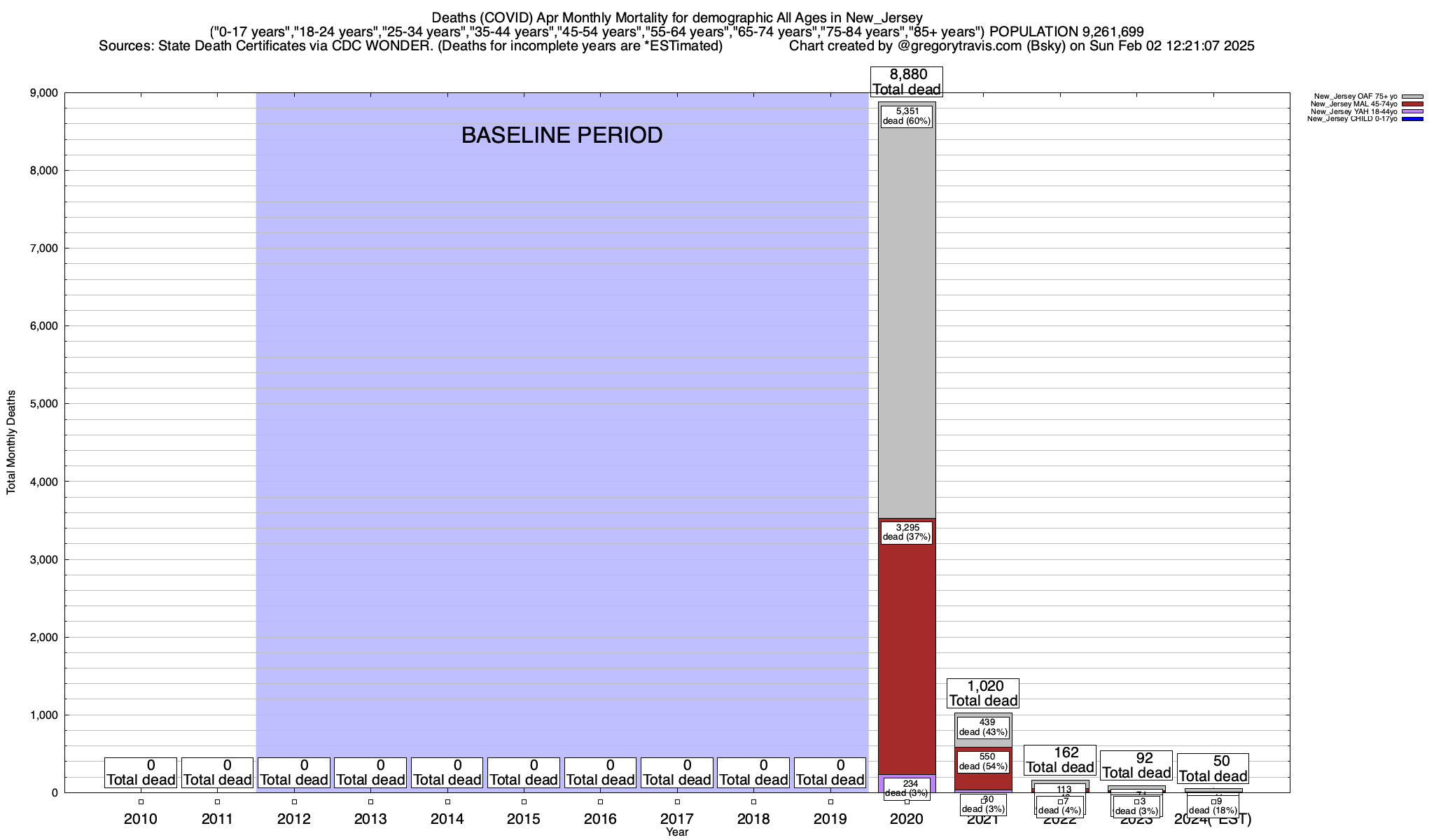1434x840 pixels.
Task: Click the Total Monthly Deaths axis title
Action: pos(11,442)
